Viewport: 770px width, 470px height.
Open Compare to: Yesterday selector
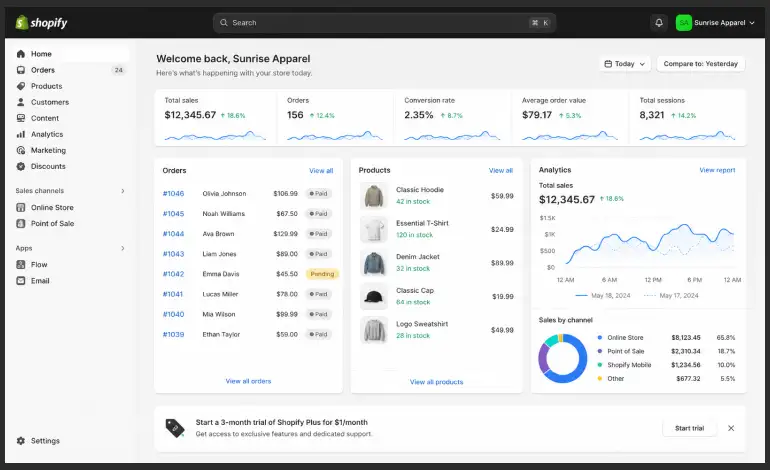[701, 64]
